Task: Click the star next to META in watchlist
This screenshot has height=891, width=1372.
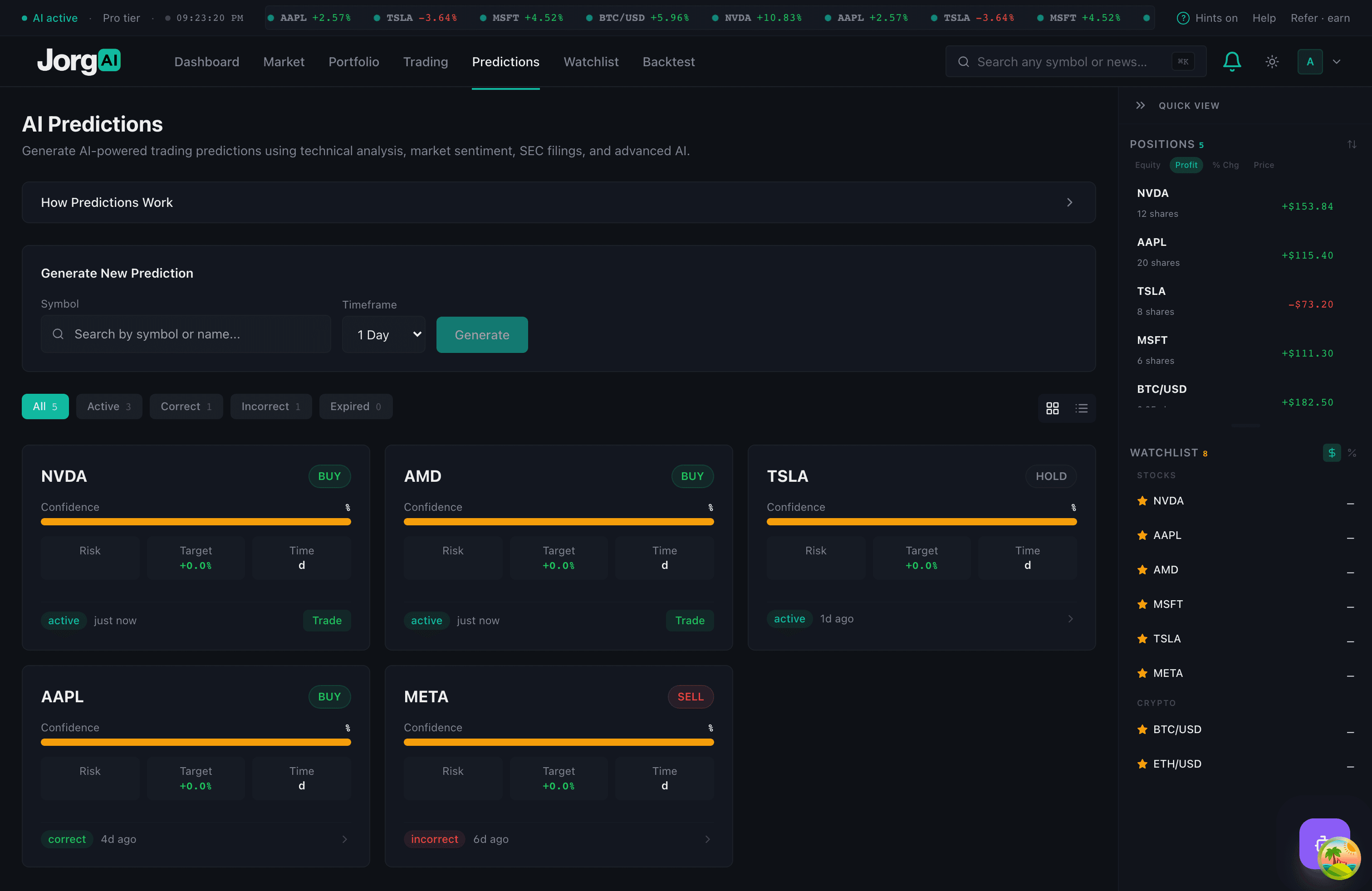Action: [x=1142, y=674]
